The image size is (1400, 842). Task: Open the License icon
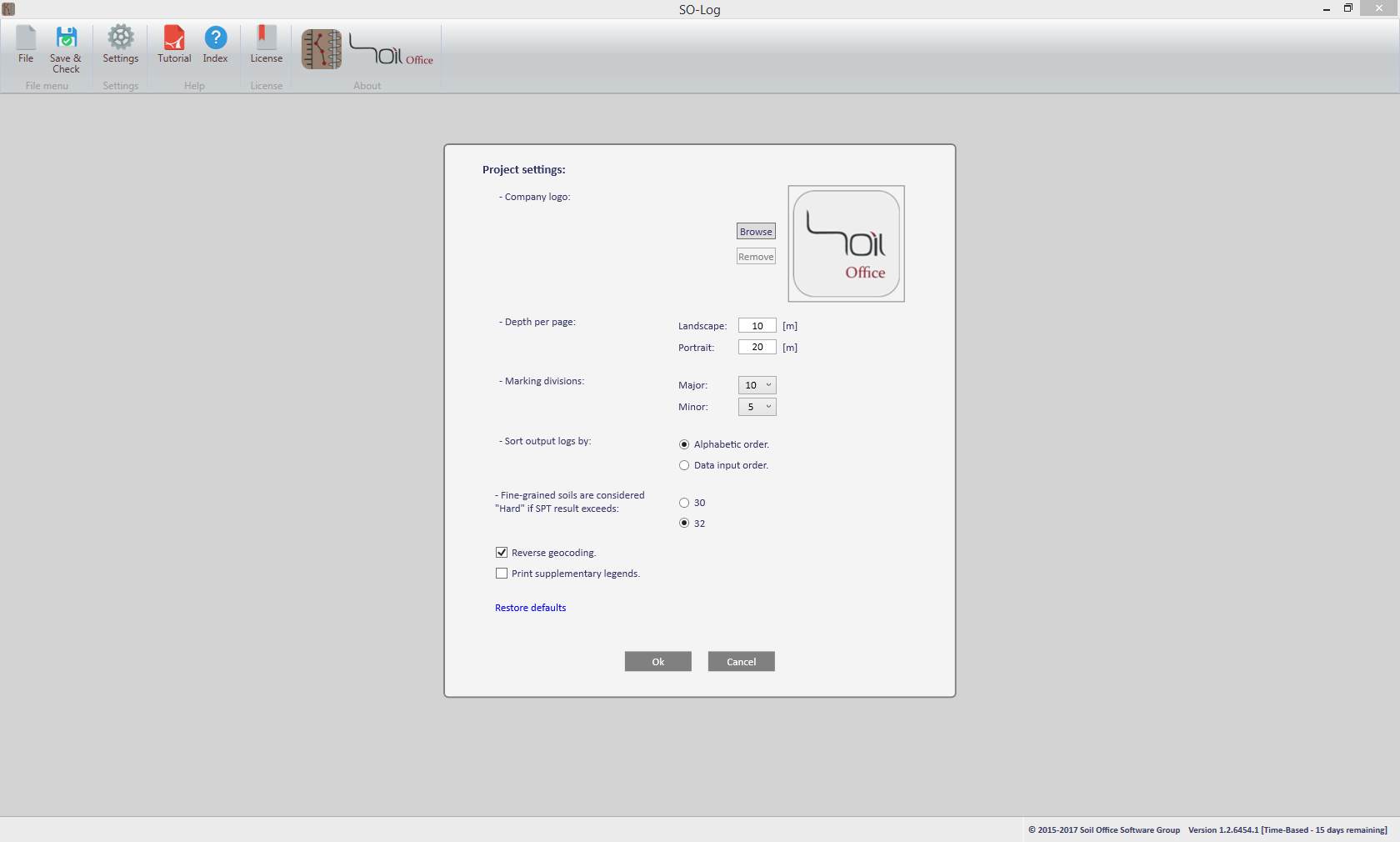266,38
